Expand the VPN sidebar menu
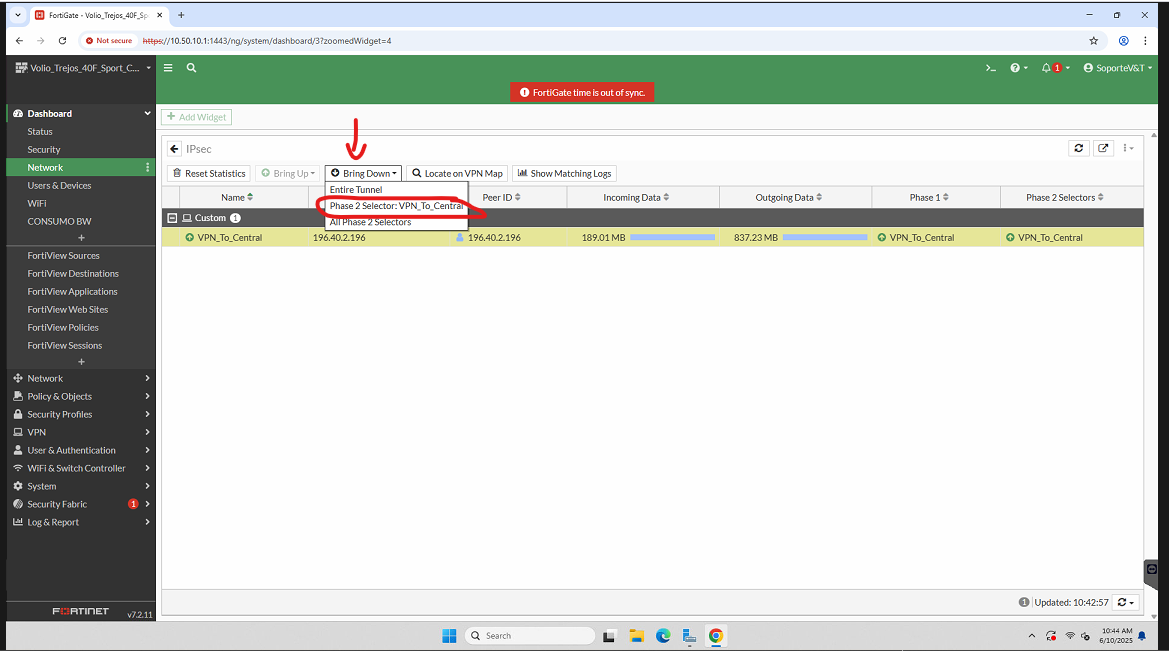The width and height of the screenshot is (1169, 651). 81,433
